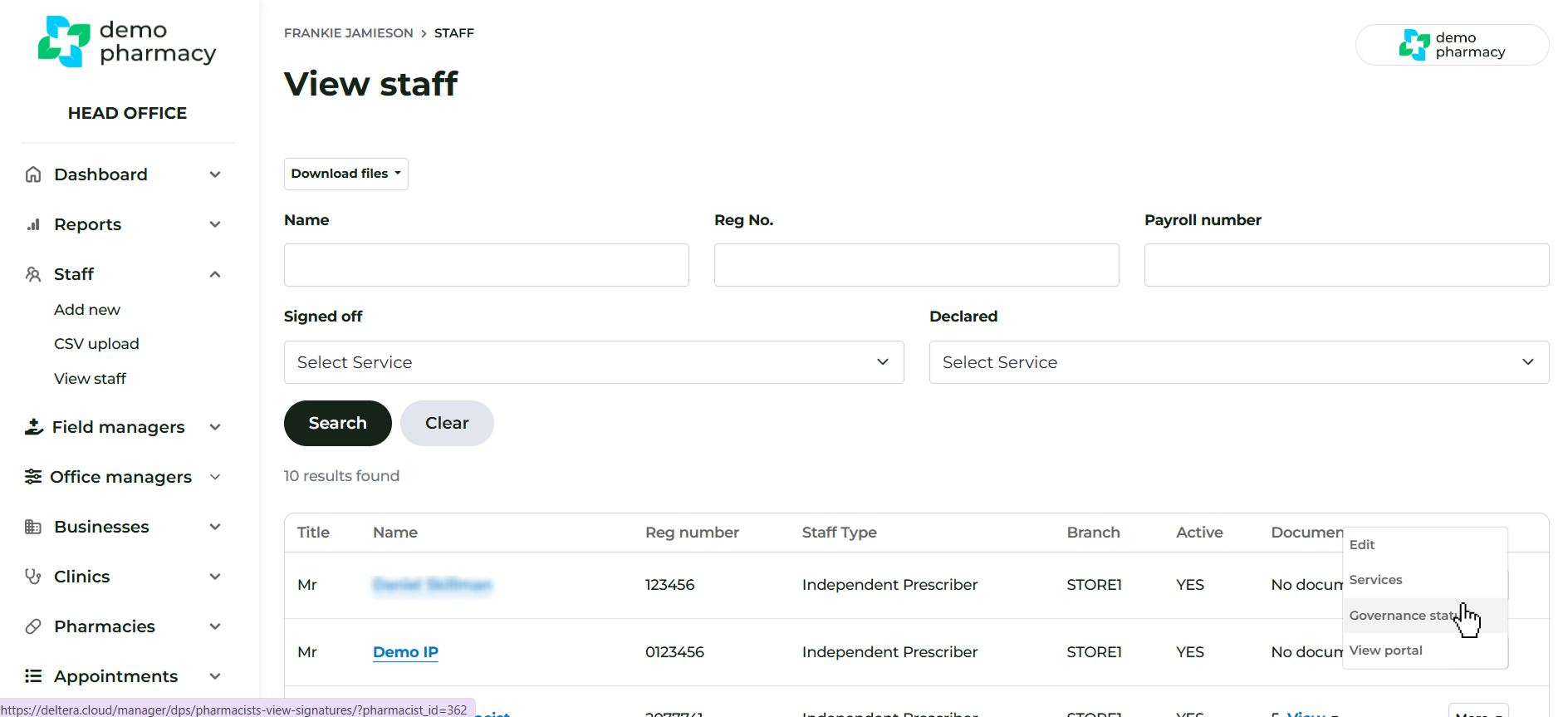Click the Businesses building icon
1568x717 pixels.
(x=33, y=527)
